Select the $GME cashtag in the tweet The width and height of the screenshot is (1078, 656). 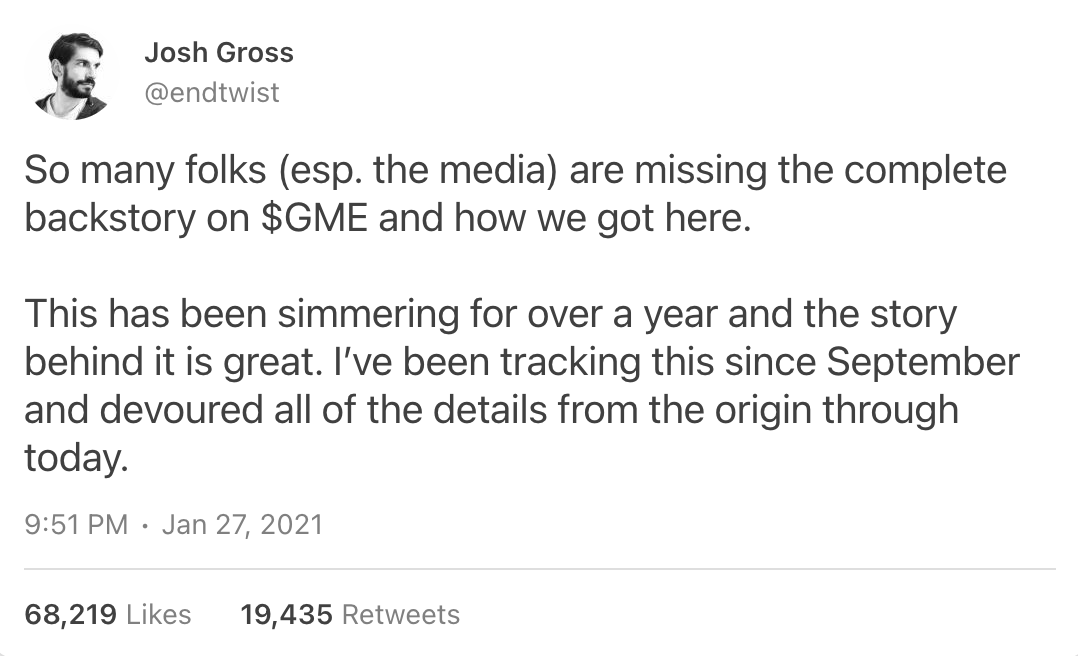tap(314, 218)
